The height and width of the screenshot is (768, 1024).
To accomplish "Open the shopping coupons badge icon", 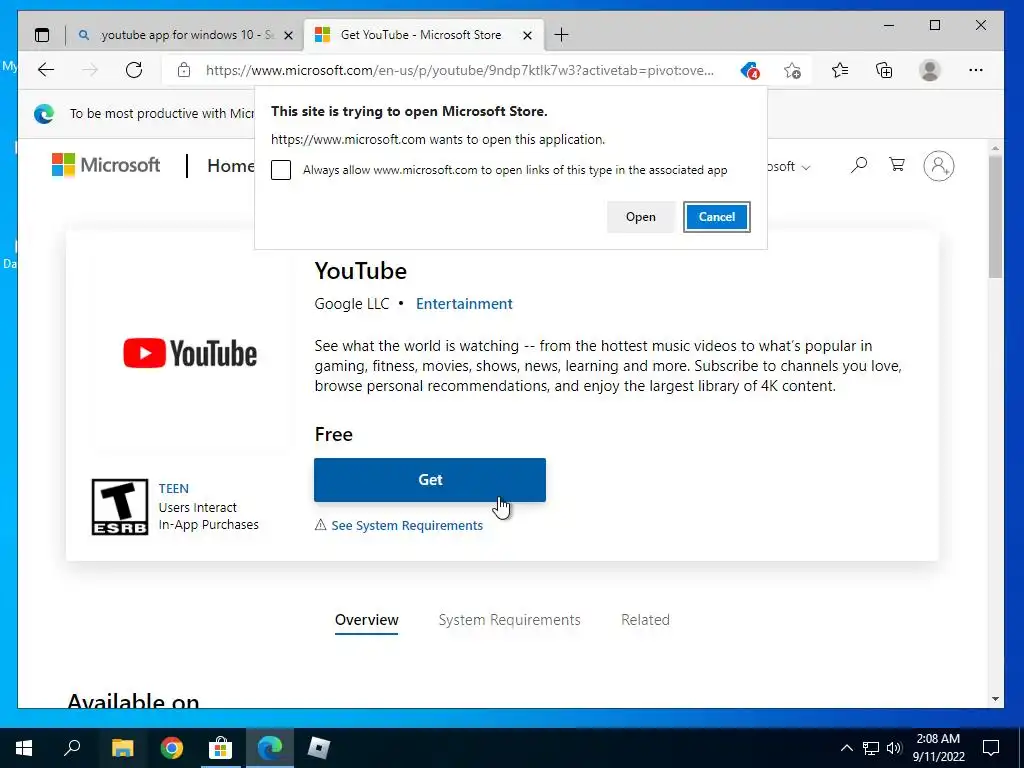I will [x=750, y=70].
